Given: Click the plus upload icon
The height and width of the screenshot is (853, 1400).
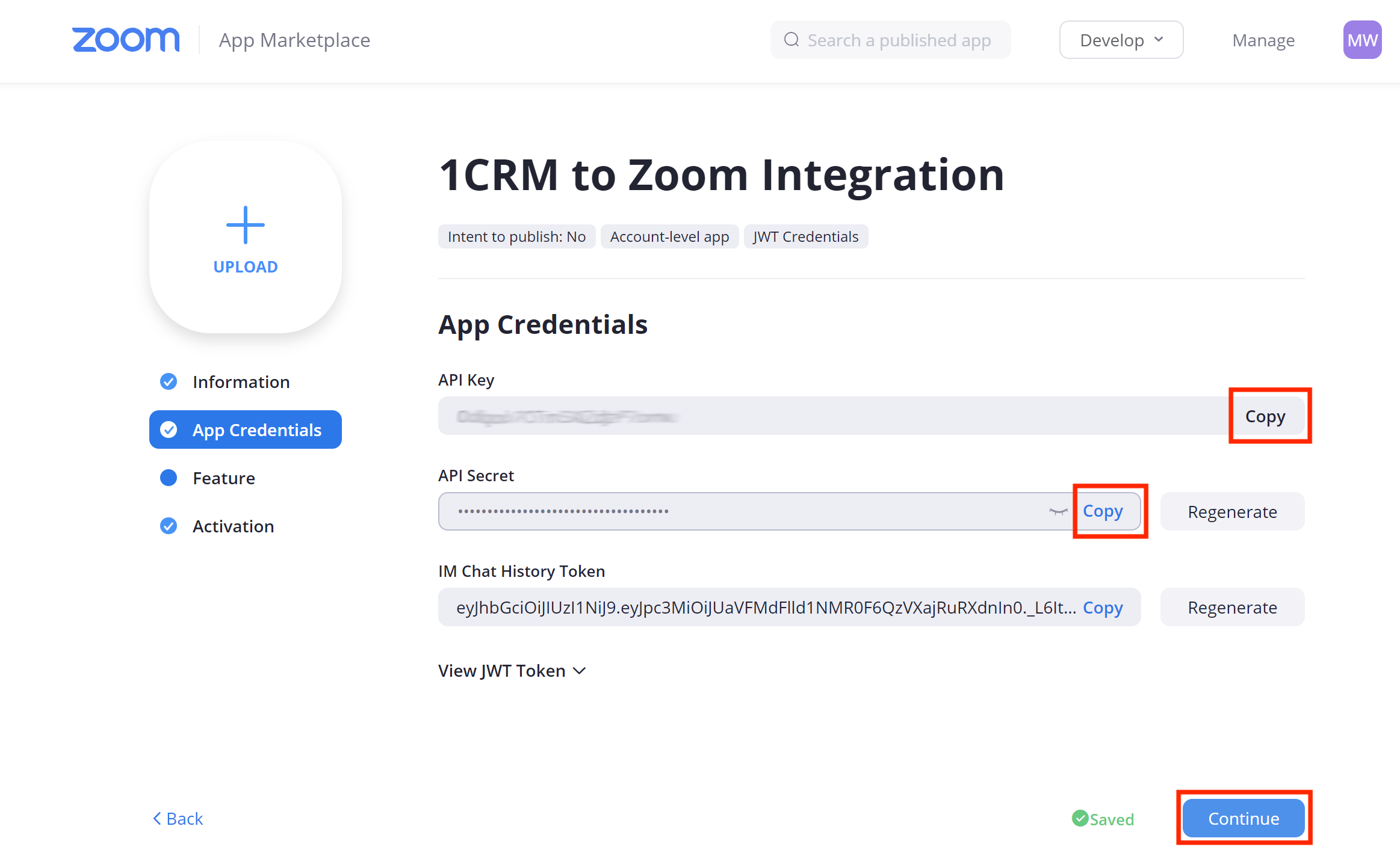Looking at the screenshot, I should click(246, 225).
